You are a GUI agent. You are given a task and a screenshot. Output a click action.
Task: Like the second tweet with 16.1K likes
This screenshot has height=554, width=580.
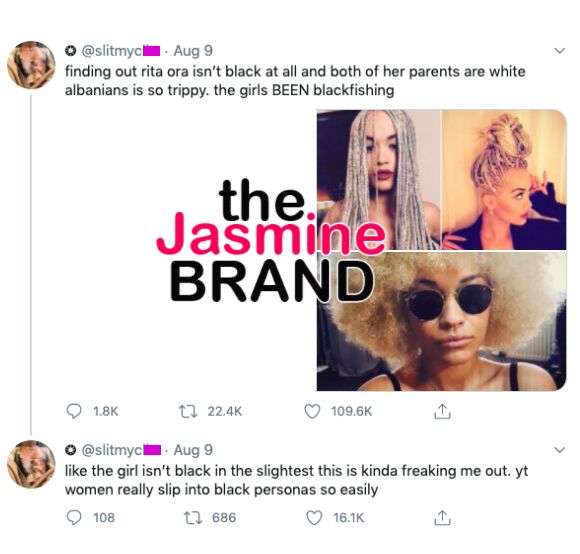[314, 517]
